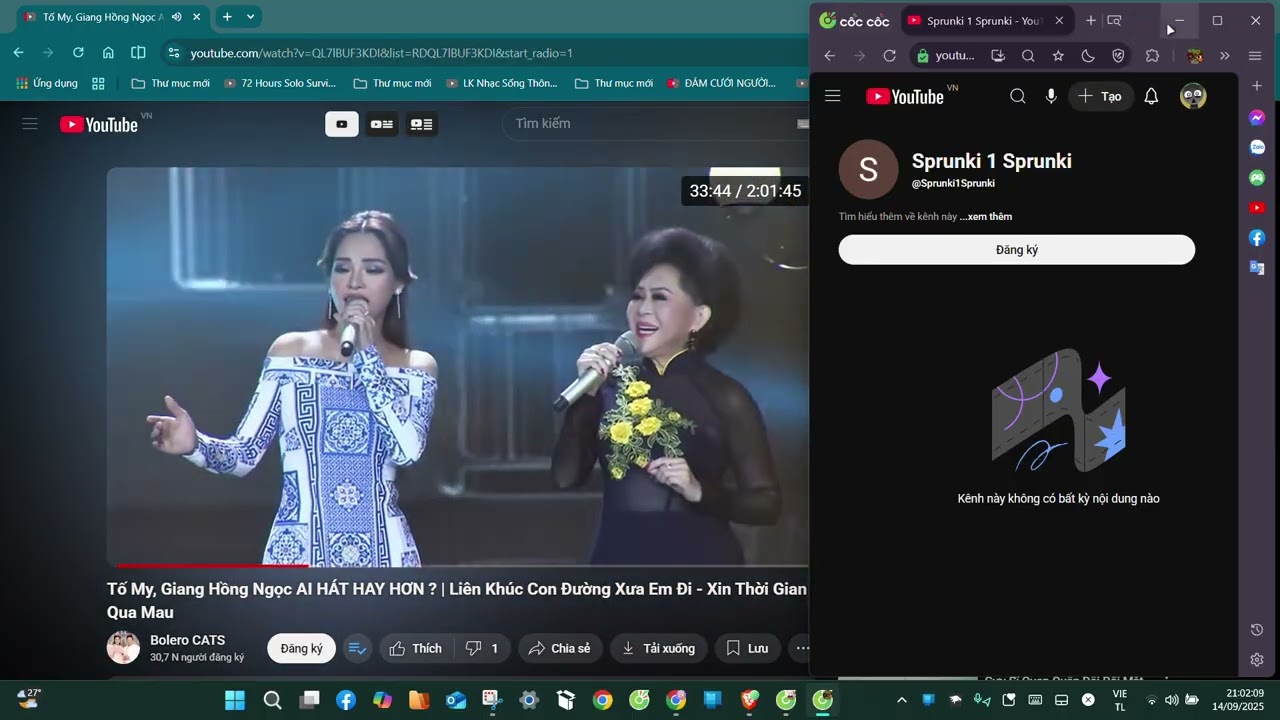Open Messenger in Cốc Cốc sidebar
This screenshot has height=720, width=1280.
click(x=1257, y=118)
